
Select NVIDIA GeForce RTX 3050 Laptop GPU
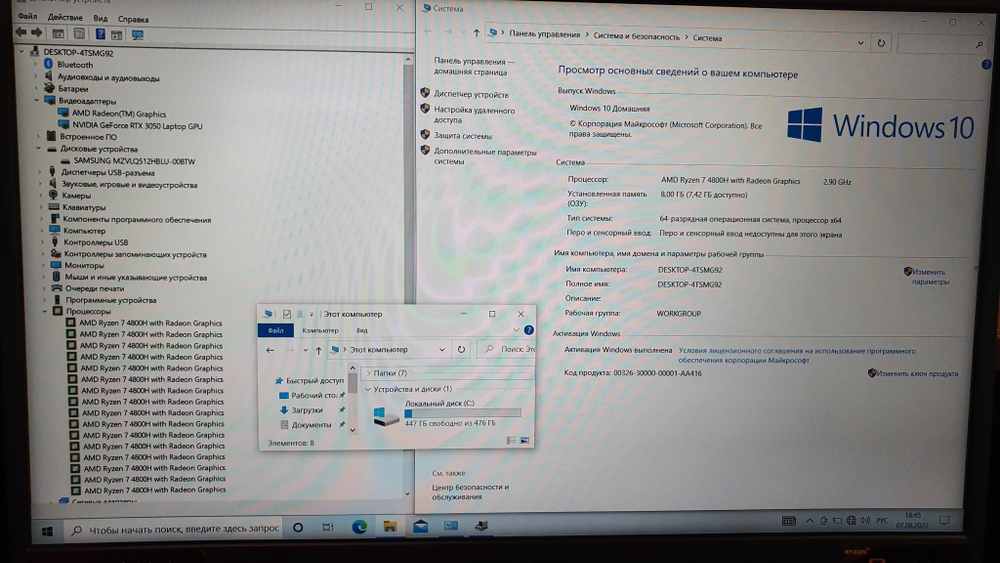pos(137,126)
